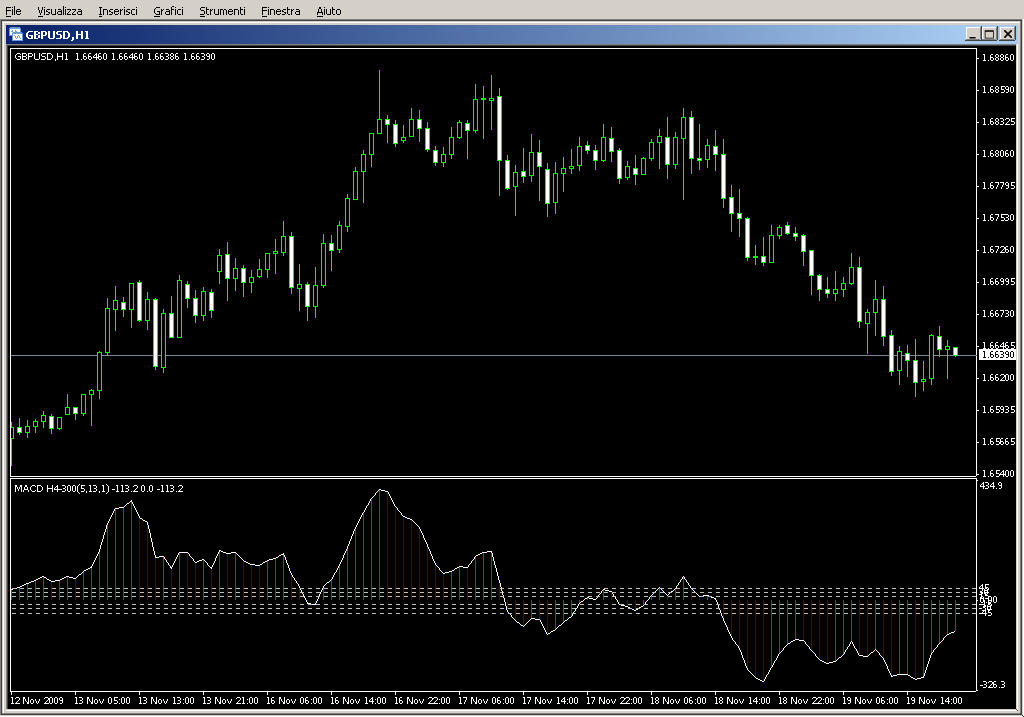Click the MACD H4-300(5,13,1) indicator label
Viewport: 1024px width, 717px height.
[x=99, y=488]
